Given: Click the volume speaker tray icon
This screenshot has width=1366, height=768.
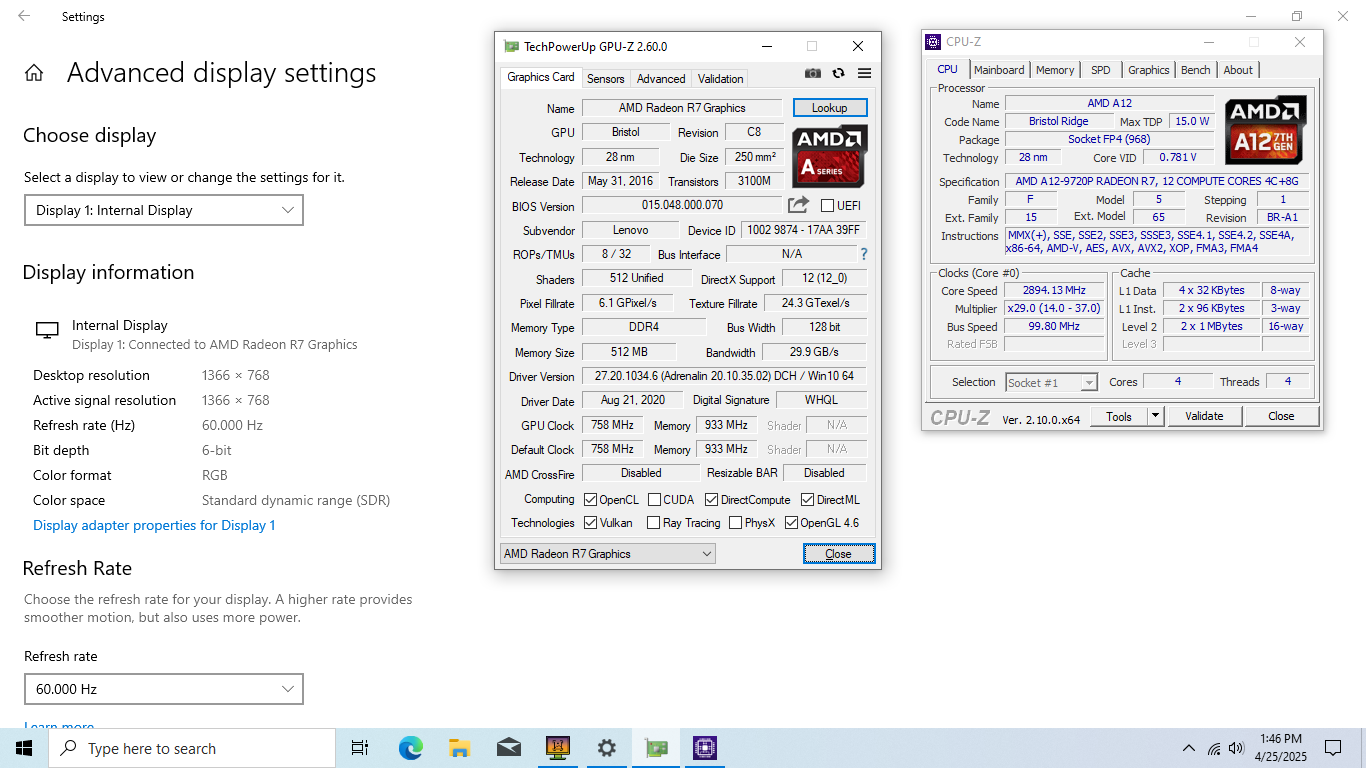Looking at the screenshot, I should [1236, 748].
